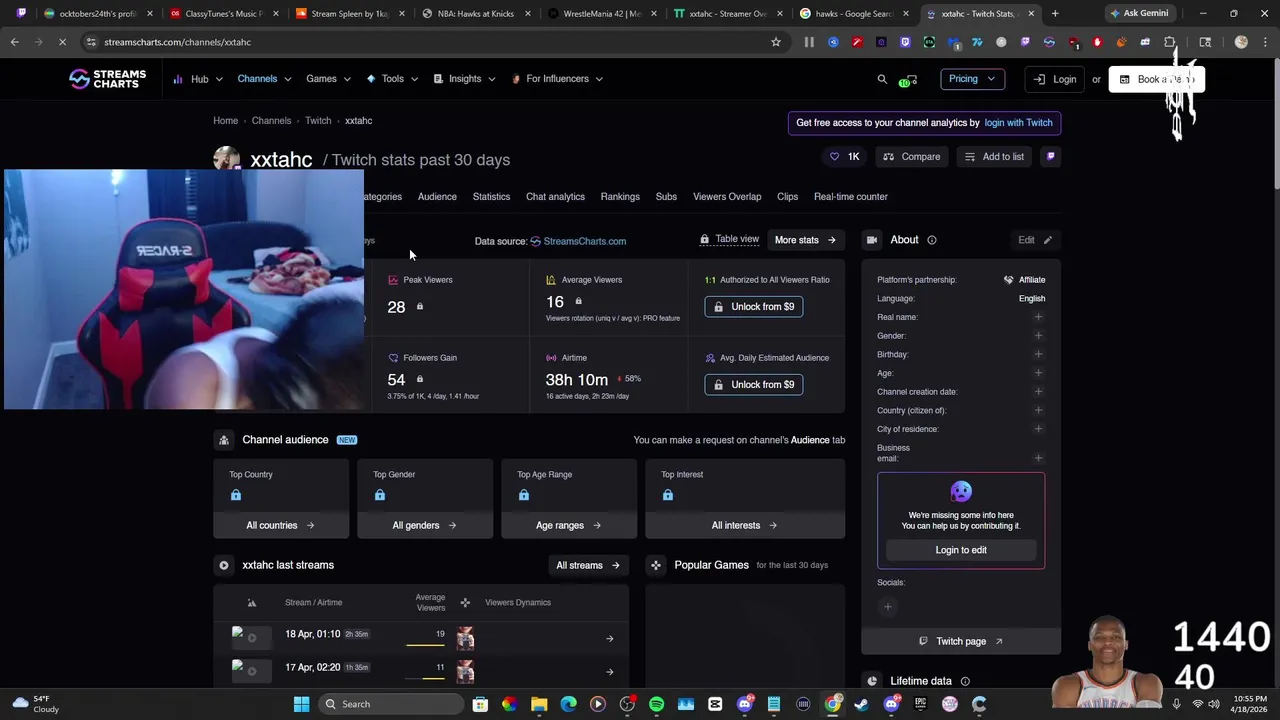Click lock icon under Top Age Range

pos(524,495)
